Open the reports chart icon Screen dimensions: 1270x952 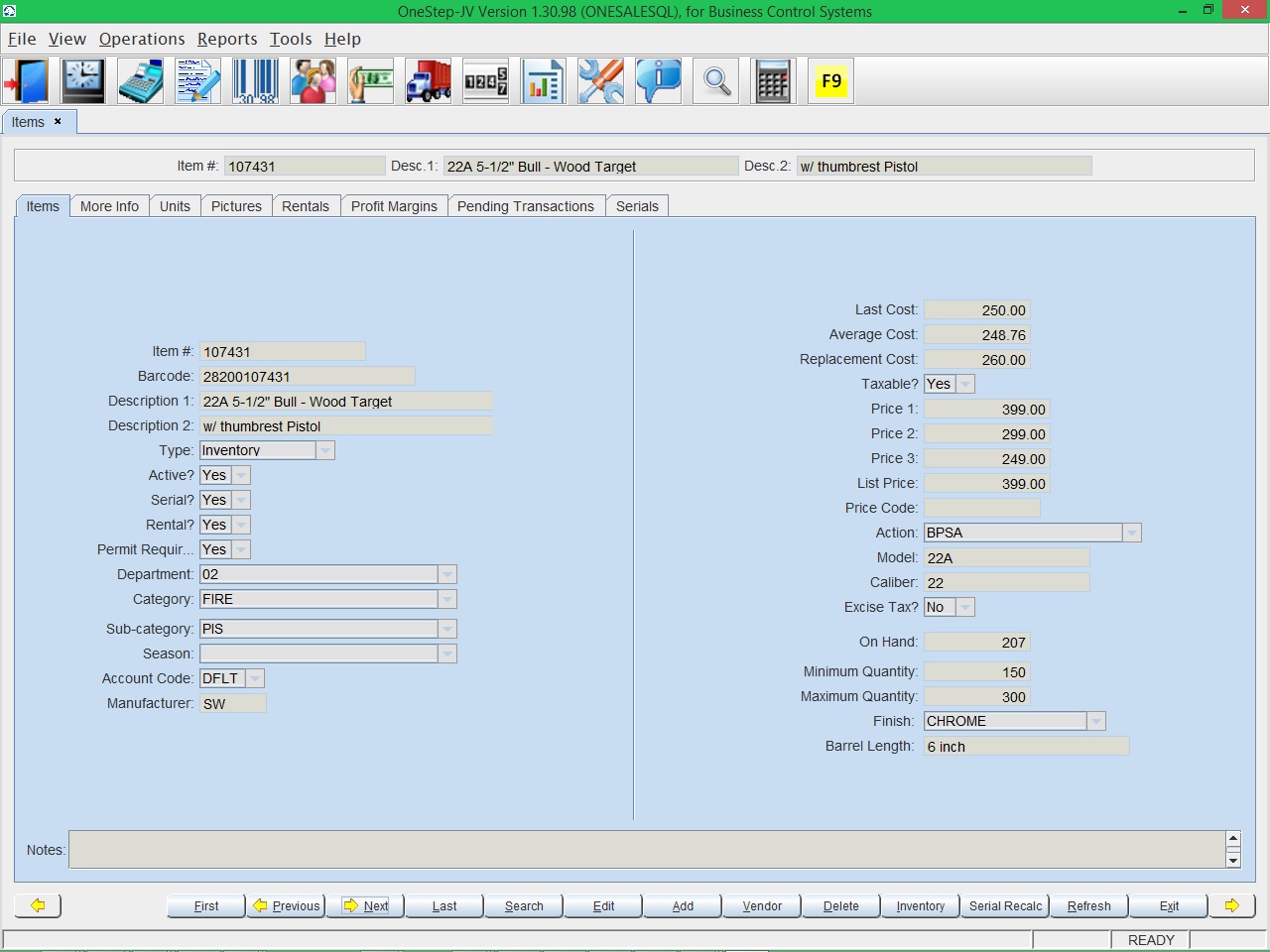pyautogui.click(x=543, y=81)
